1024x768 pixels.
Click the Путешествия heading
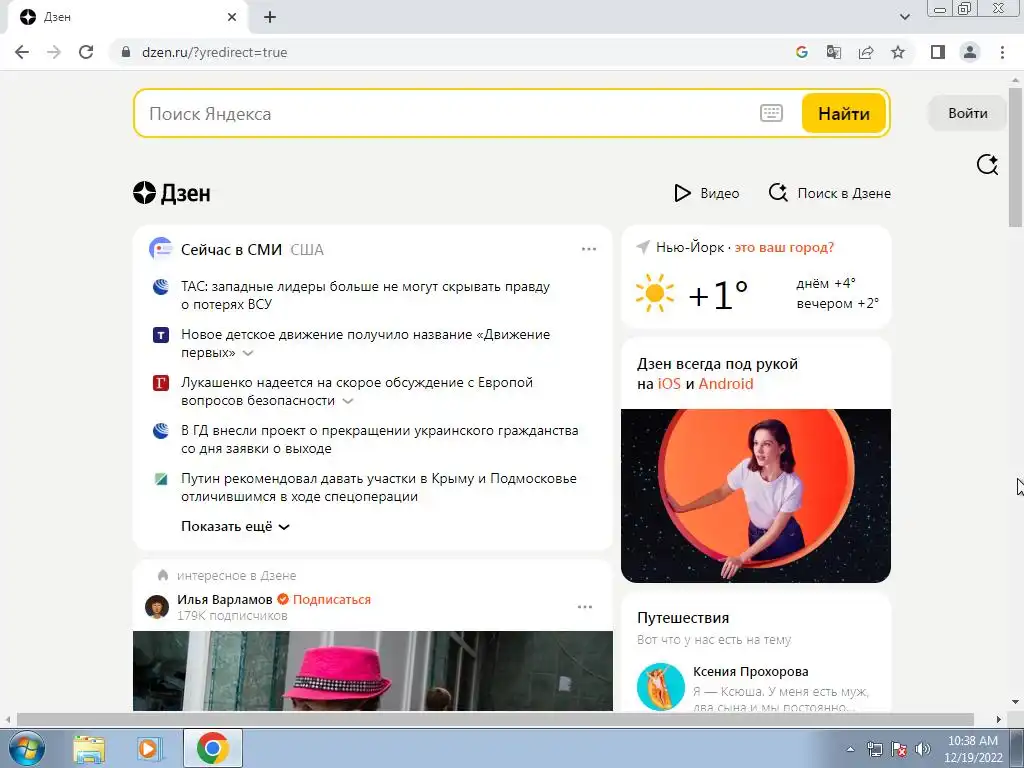click(683, 618)
